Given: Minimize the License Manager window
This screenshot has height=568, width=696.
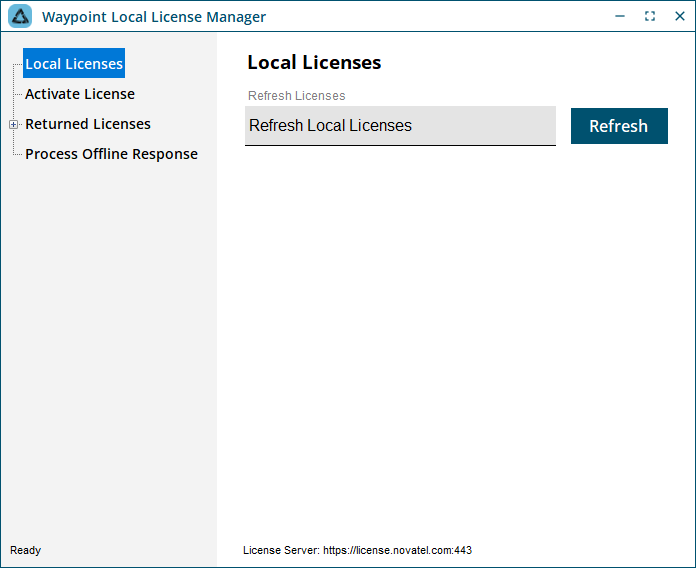Looking at the screenshot, I should 620,16.
